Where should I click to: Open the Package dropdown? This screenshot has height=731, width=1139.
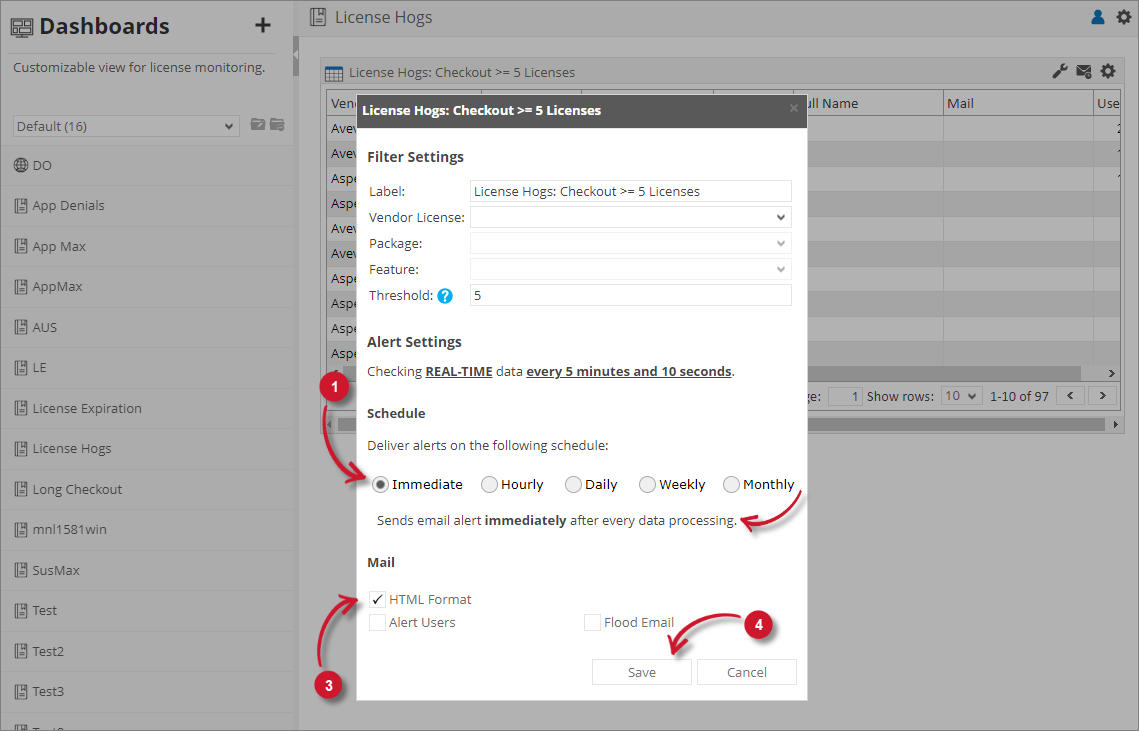click(x=631, y=243)
